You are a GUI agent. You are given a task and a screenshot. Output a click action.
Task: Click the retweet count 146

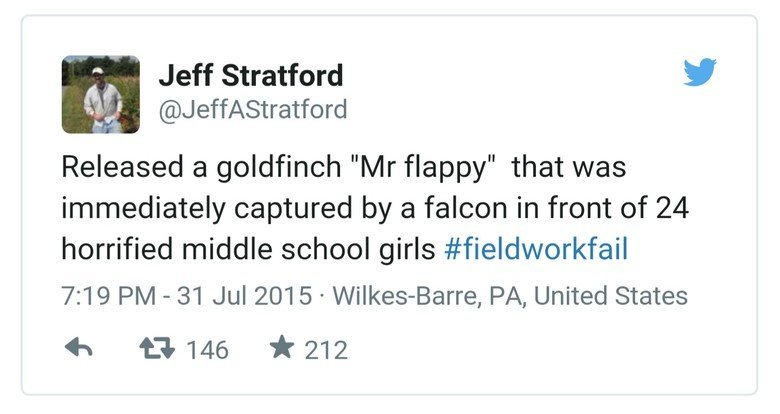[207, 350]
